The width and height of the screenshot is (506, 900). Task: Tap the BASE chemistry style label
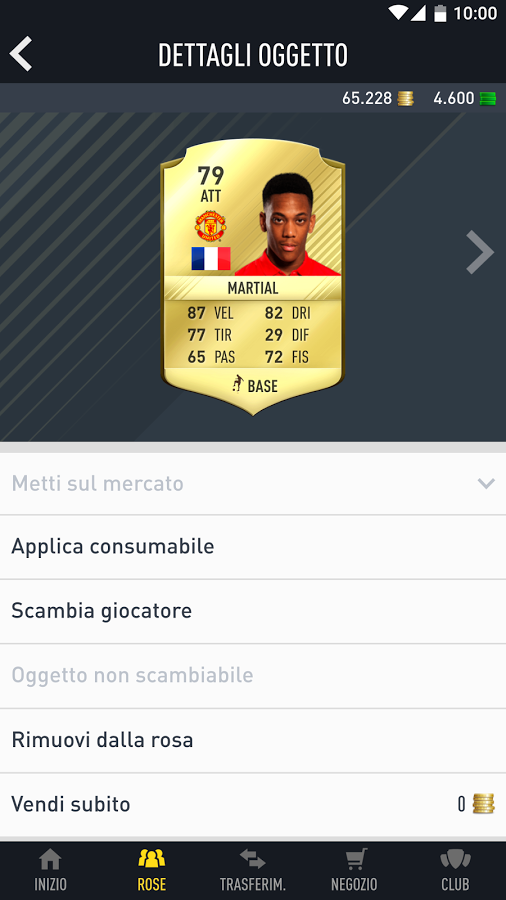click(x=255, y=385)
